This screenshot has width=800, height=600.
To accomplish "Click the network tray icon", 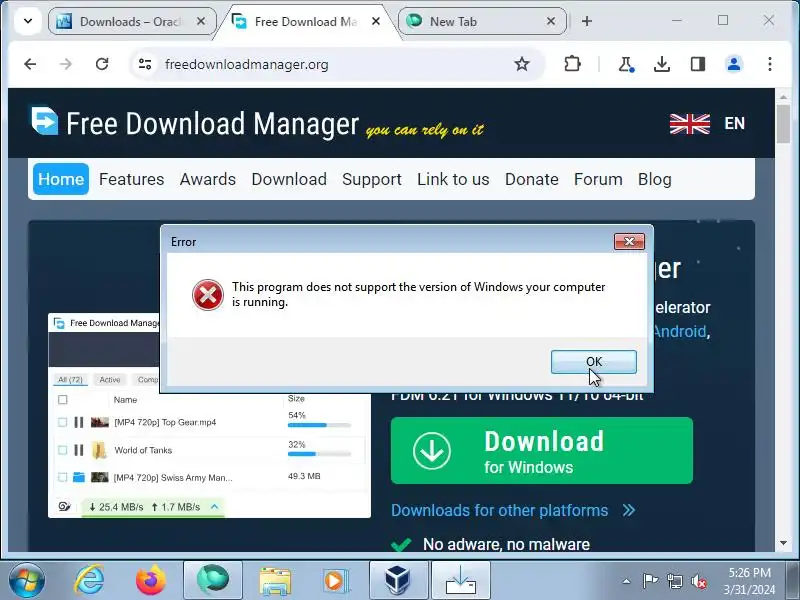I will click(674, 581).
